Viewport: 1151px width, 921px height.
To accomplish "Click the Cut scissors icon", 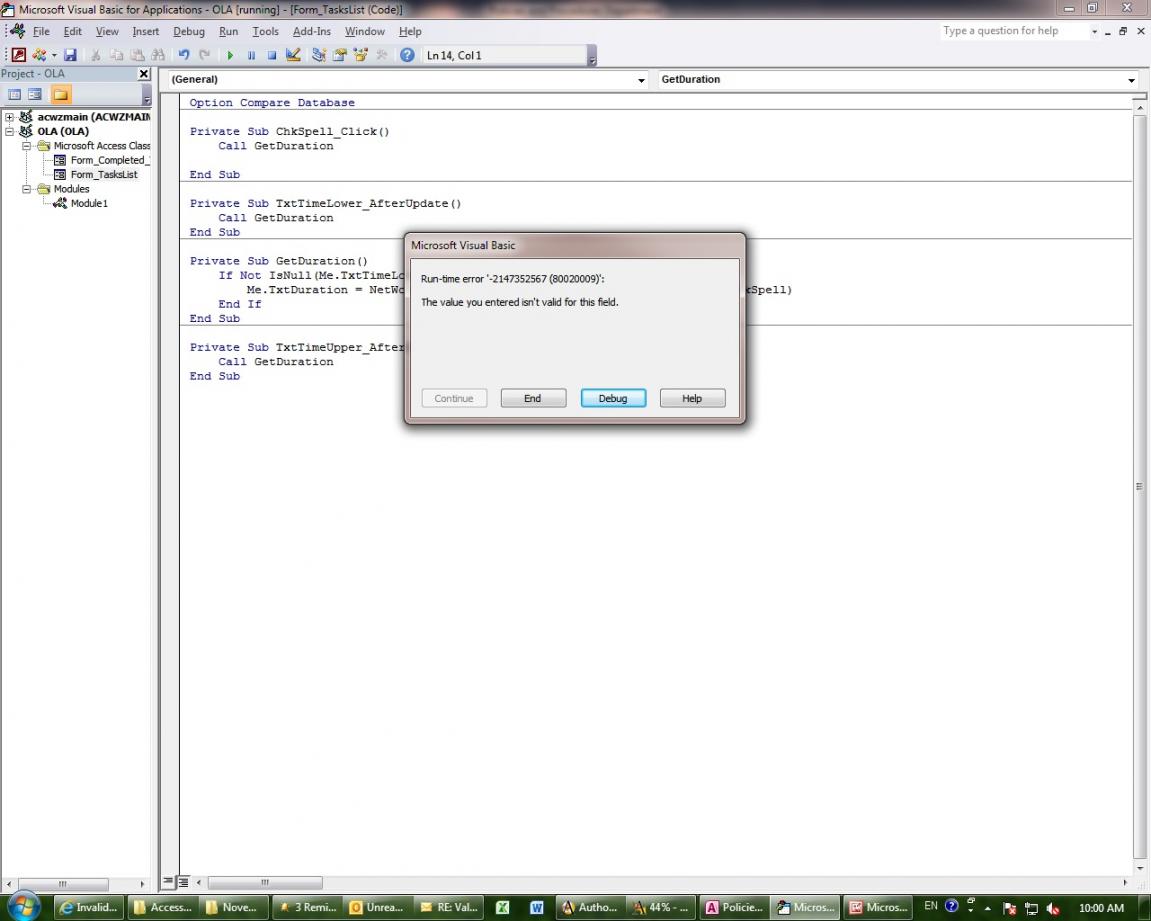I will coord(95,55).
